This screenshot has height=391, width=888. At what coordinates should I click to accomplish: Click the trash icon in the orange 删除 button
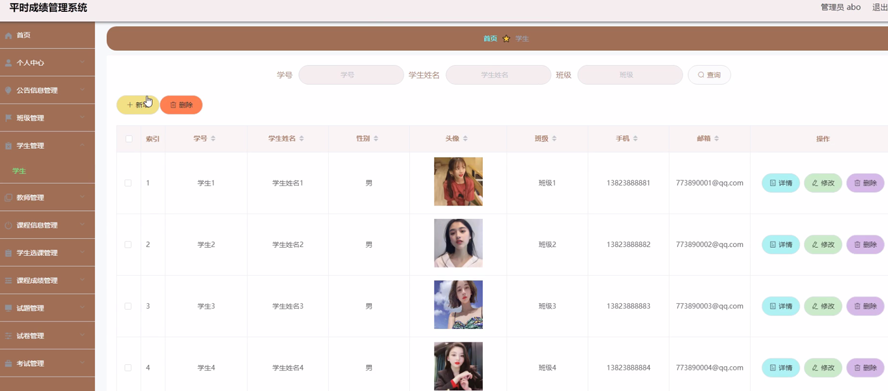pyautogui.click(x=173, y=105)
